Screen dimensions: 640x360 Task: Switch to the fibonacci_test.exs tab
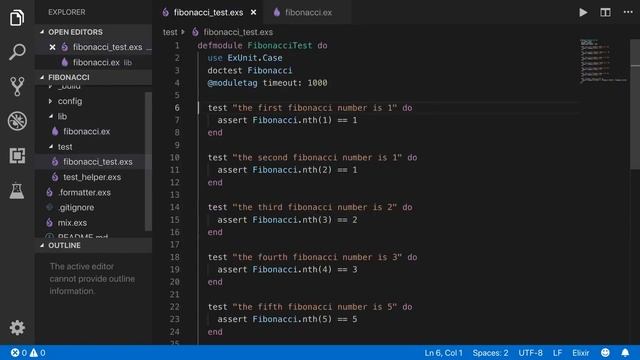coord(208,12)
